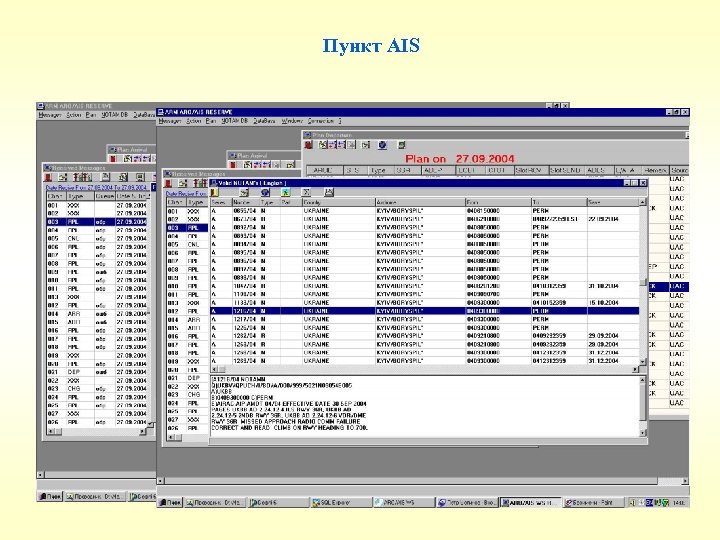Screen dimensions: 720x540
Task: Click Type column header in Plan Departure table
Action: click(380, 170)
